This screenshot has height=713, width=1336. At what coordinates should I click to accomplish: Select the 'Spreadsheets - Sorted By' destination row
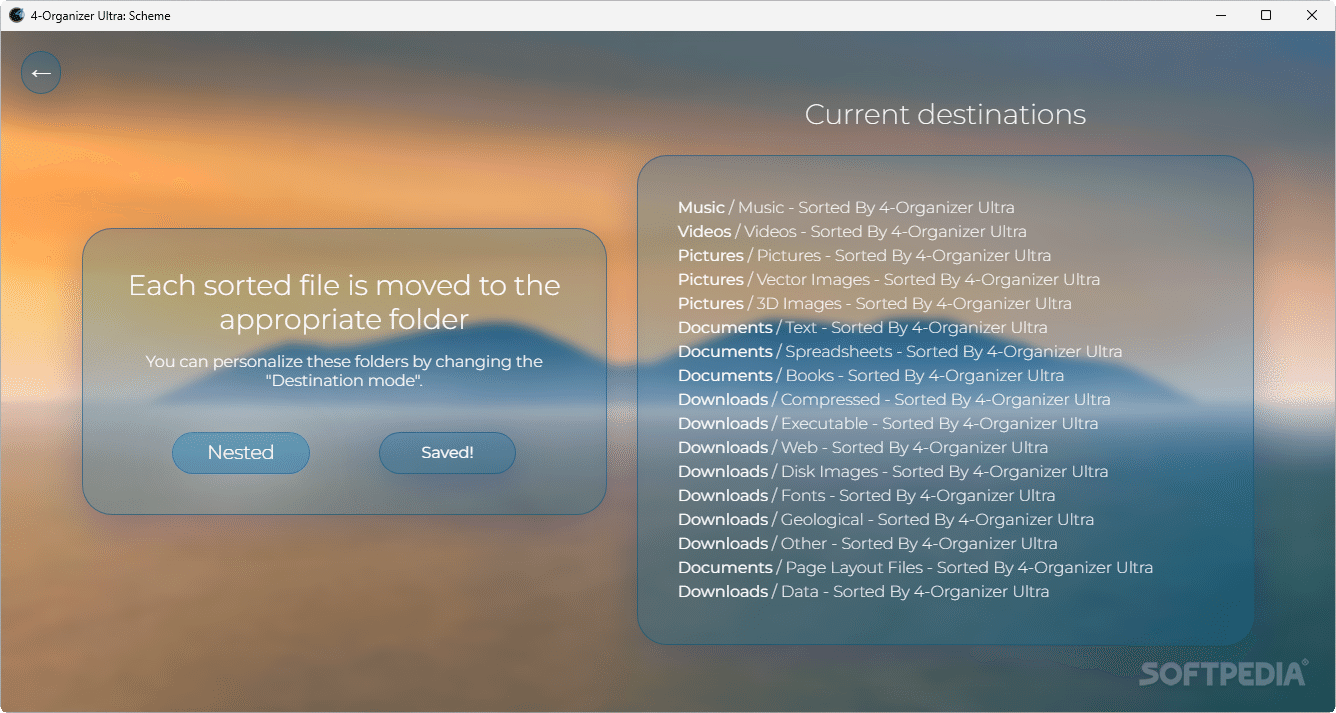click(900, 352)
